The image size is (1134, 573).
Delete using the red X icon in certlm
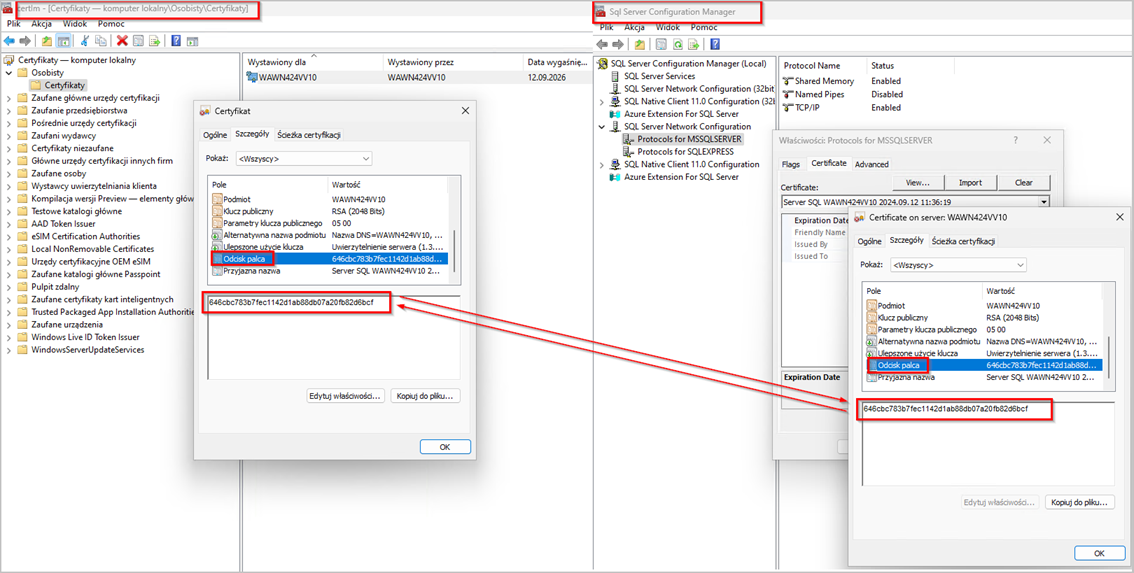pos(122,41)
